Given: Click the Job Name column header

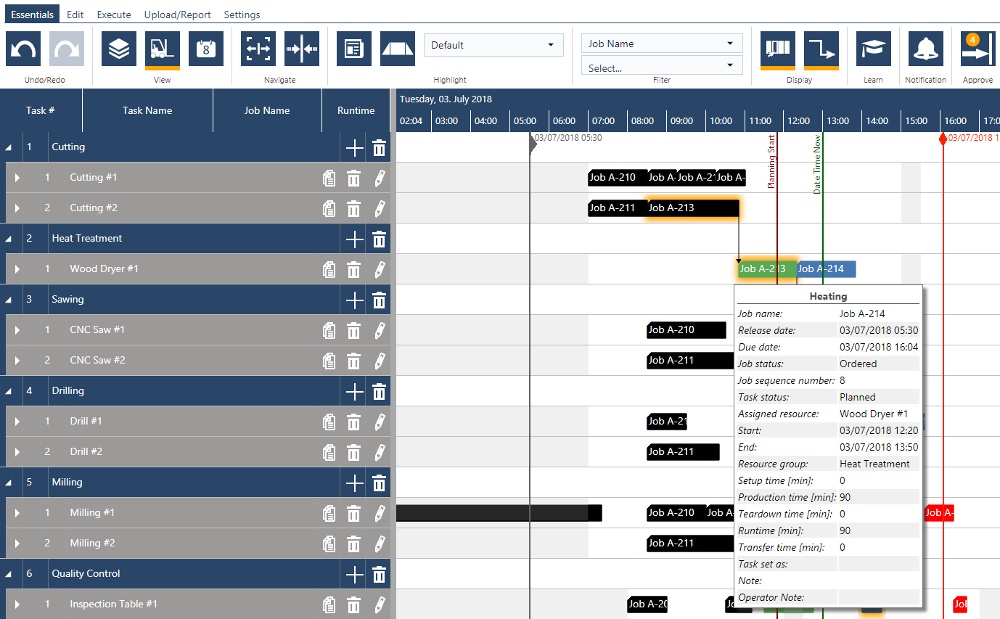Looking at the screenshot, I should (267, 111).
